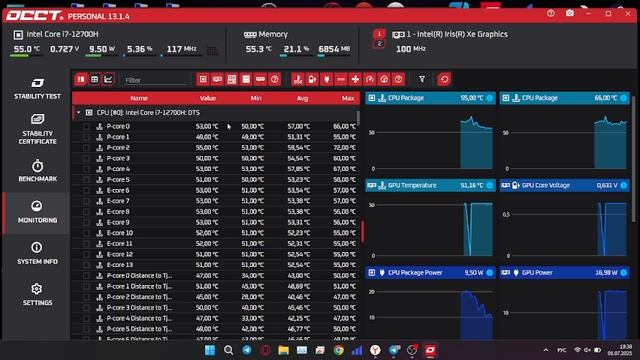Filter sensors by unknown hardware icon
640x360 pixels.
coord(275,80)
